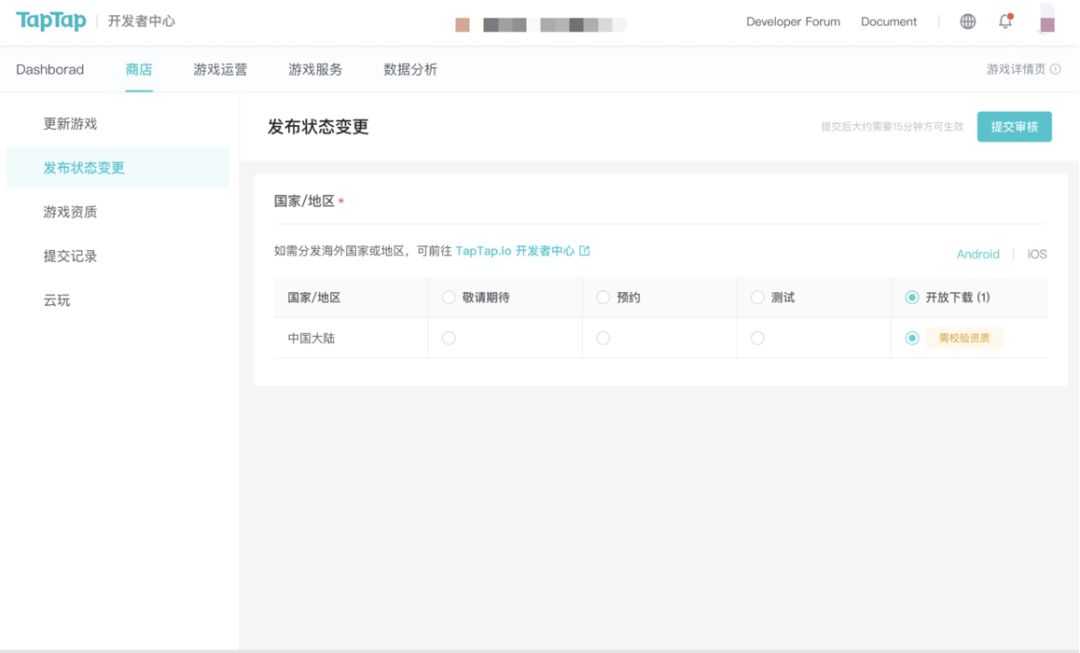Open the language globe icon
Screen dimensions: 1080x653
pos(967,22)
